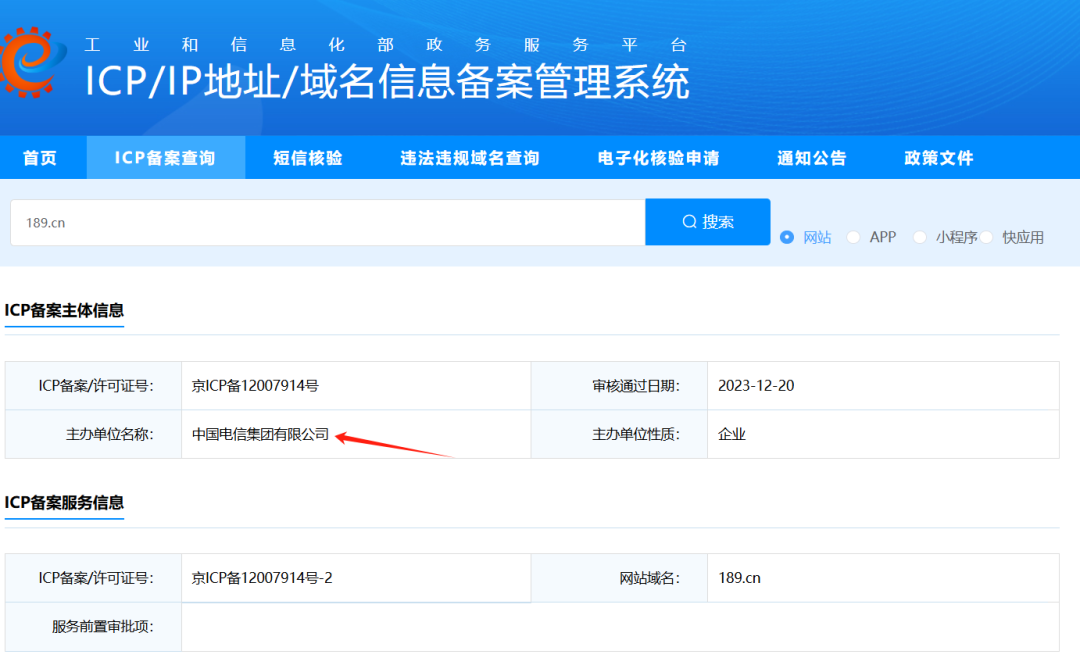Open the 政策文件 tab
1080x658 pixels.
click(939, 158)
